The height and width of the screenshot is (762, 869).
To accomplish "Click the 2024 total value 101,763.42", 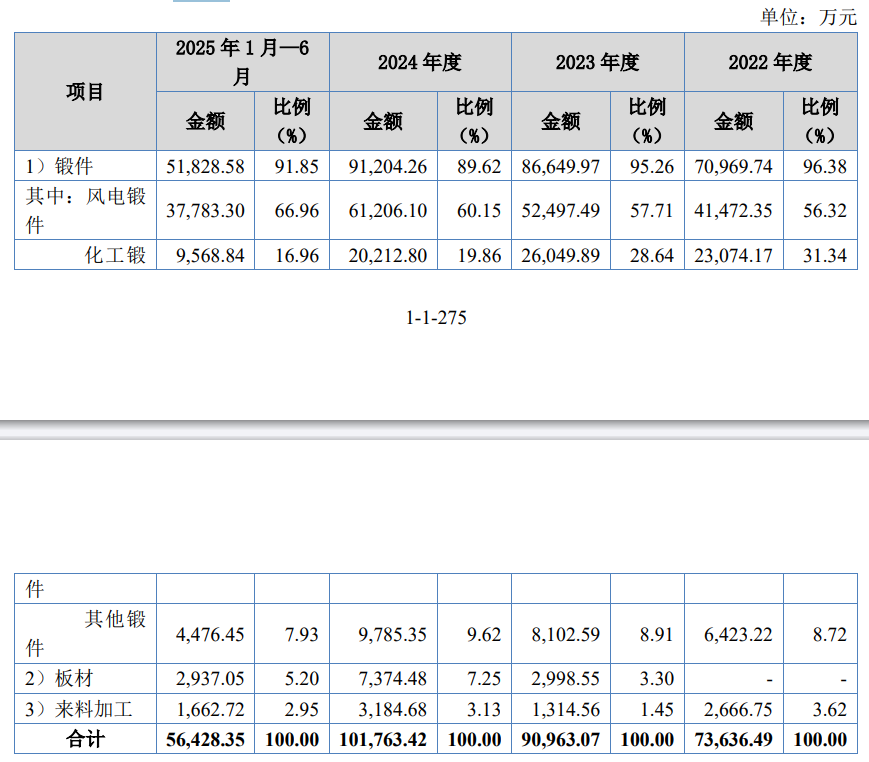I will tap(384, 740).
